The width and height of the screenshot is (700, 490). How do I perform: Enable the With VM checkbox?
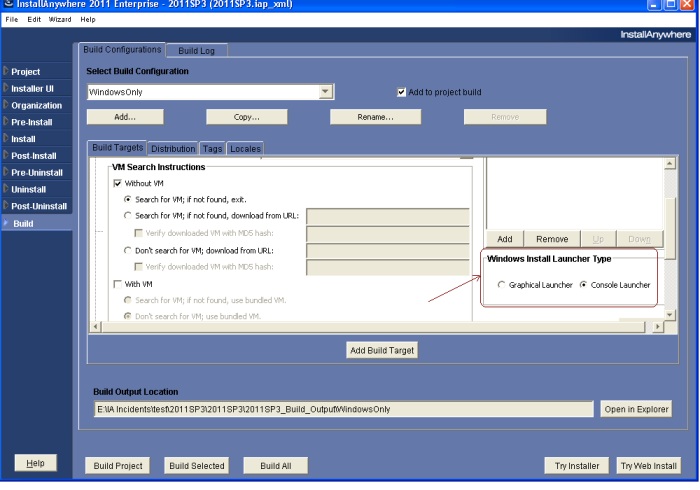click(117, 284)
